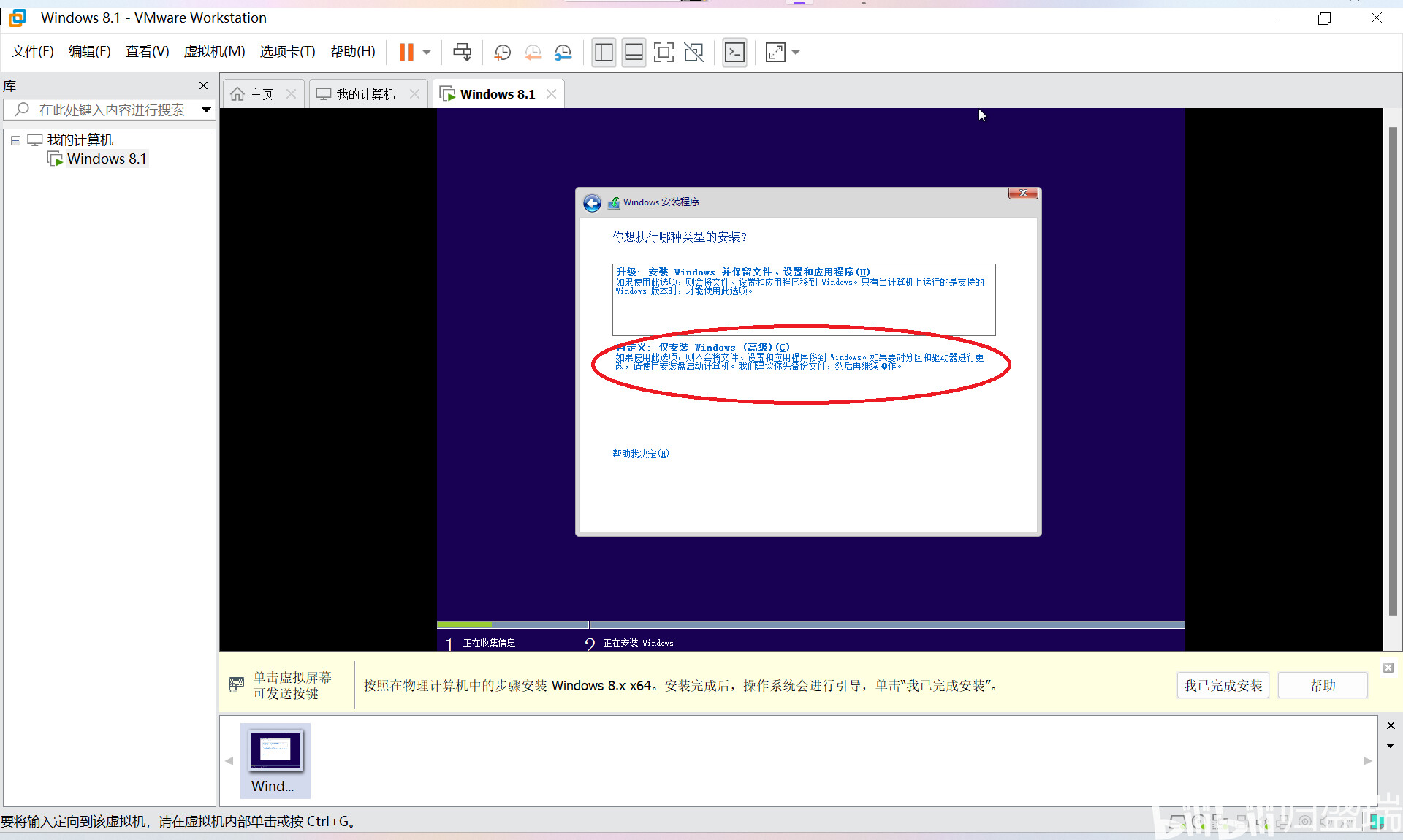Open library search filter dropdown

click(207, 110)
